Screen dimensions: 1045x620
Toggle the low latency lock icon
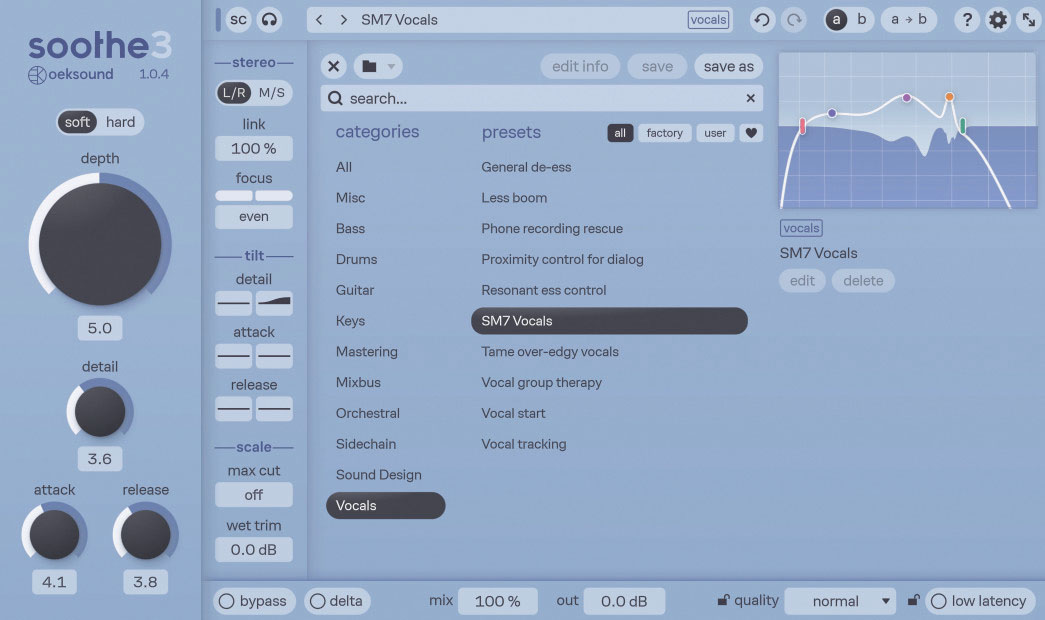[913, 600]
